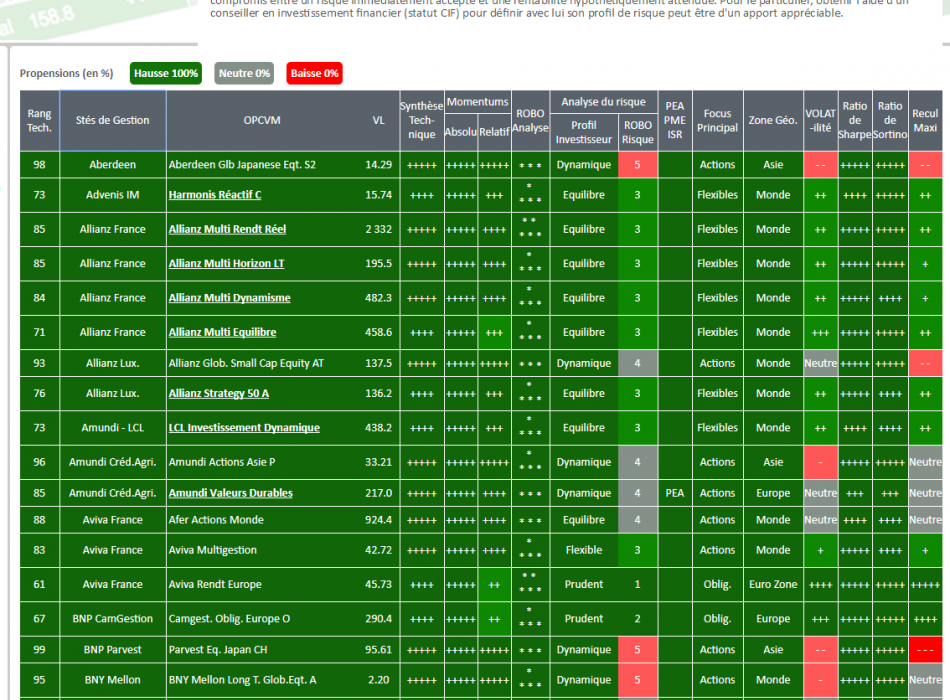Click the PEA PME ISR column header
The height and width of the screenshot is (700, 950).
pyautogui.click(x=674, y=121)
